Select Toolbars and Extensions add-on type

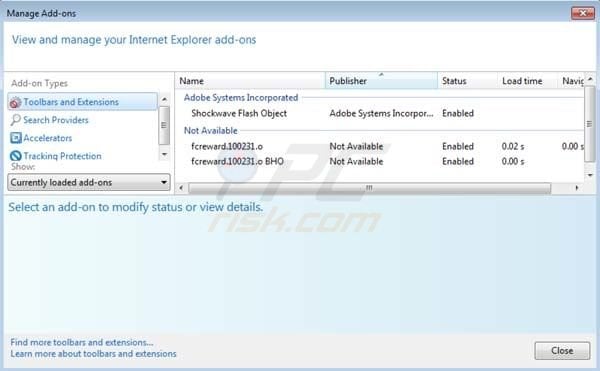[x=82, y=102]
